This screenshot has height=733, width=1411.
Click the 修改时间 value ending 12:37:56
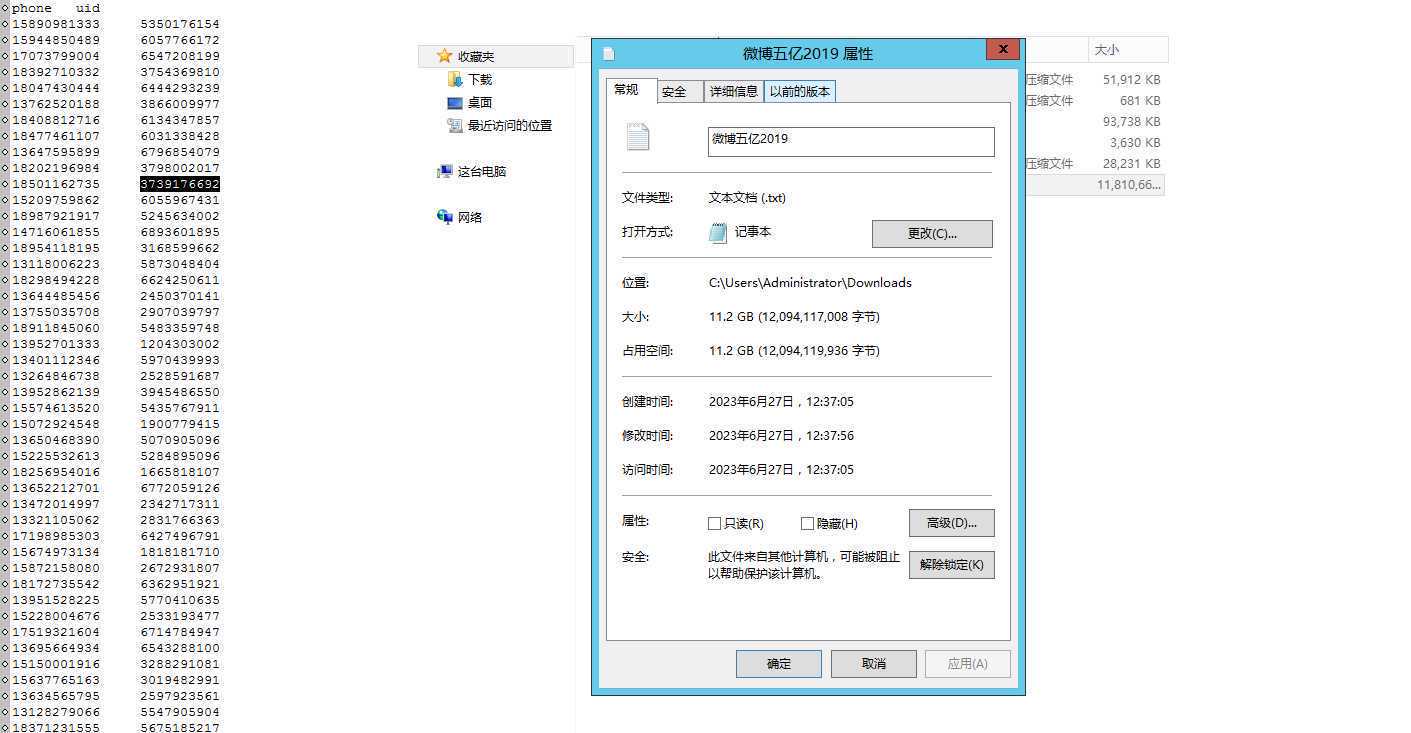pyautogui.click(x=781, y=436)
